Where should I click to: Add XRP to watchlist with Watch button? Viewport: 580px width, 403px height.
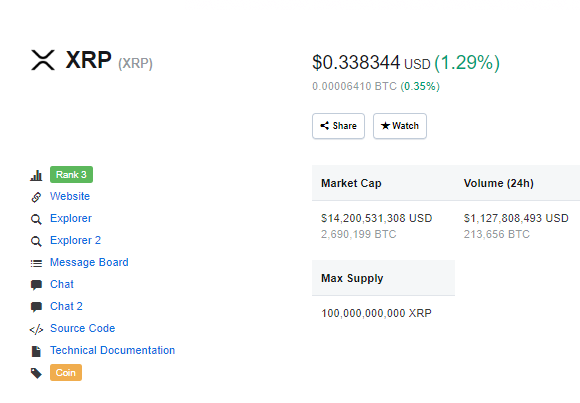point(400,126)
